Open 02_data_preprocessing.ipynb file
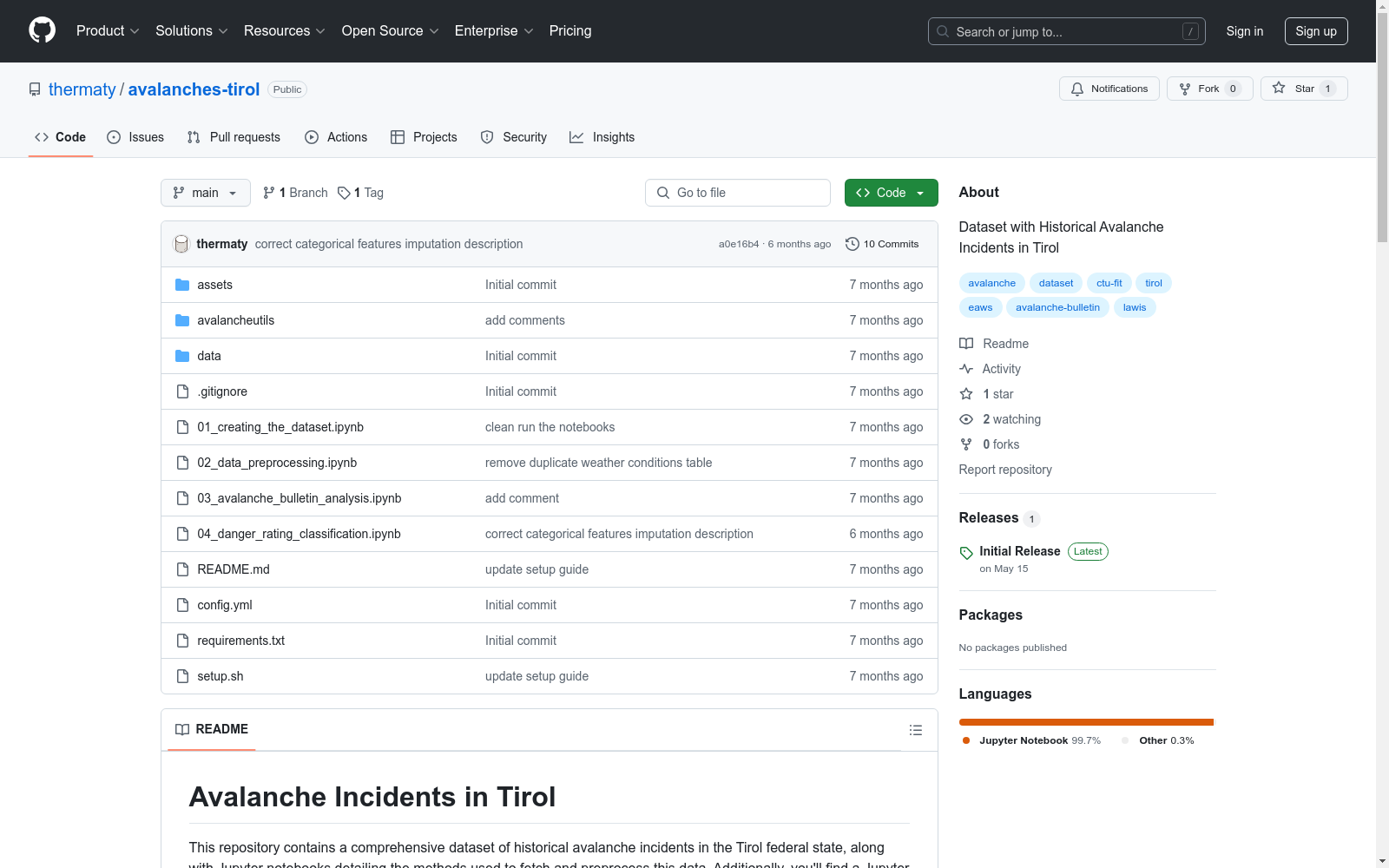The image size is (1389, 868). coord(277,463)
